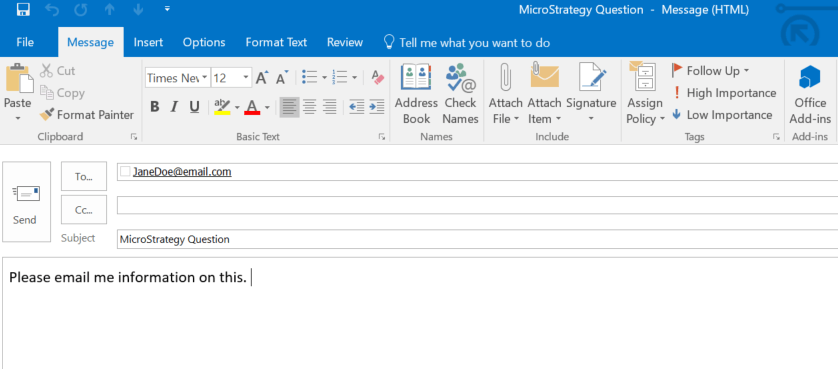Toggle Underline formatting

coord(195,106)
